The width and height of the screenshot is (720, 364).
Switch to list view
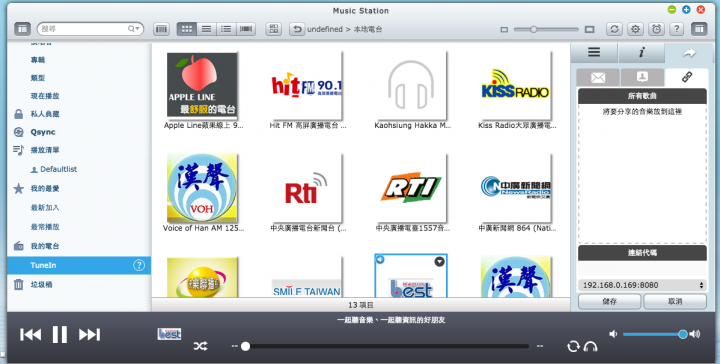tap(206, 29)
